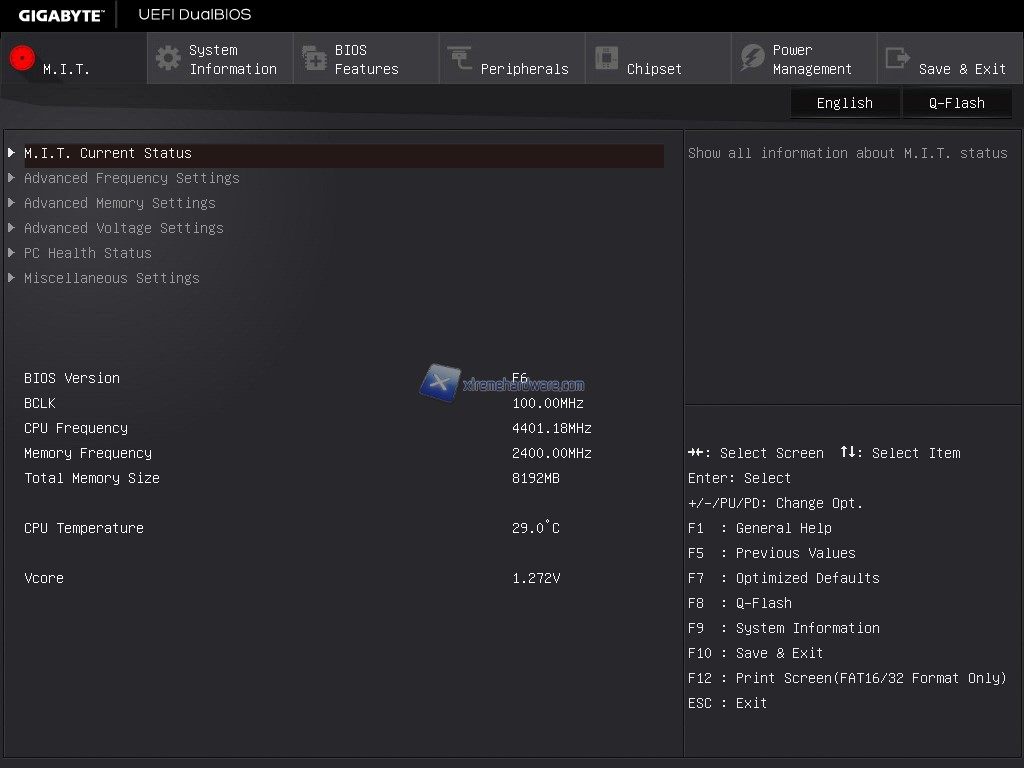Viewport: 1024px width, 768px height.
Task: Expand arrow beside Advanced Memory Settings
Action: pos(12,203)
